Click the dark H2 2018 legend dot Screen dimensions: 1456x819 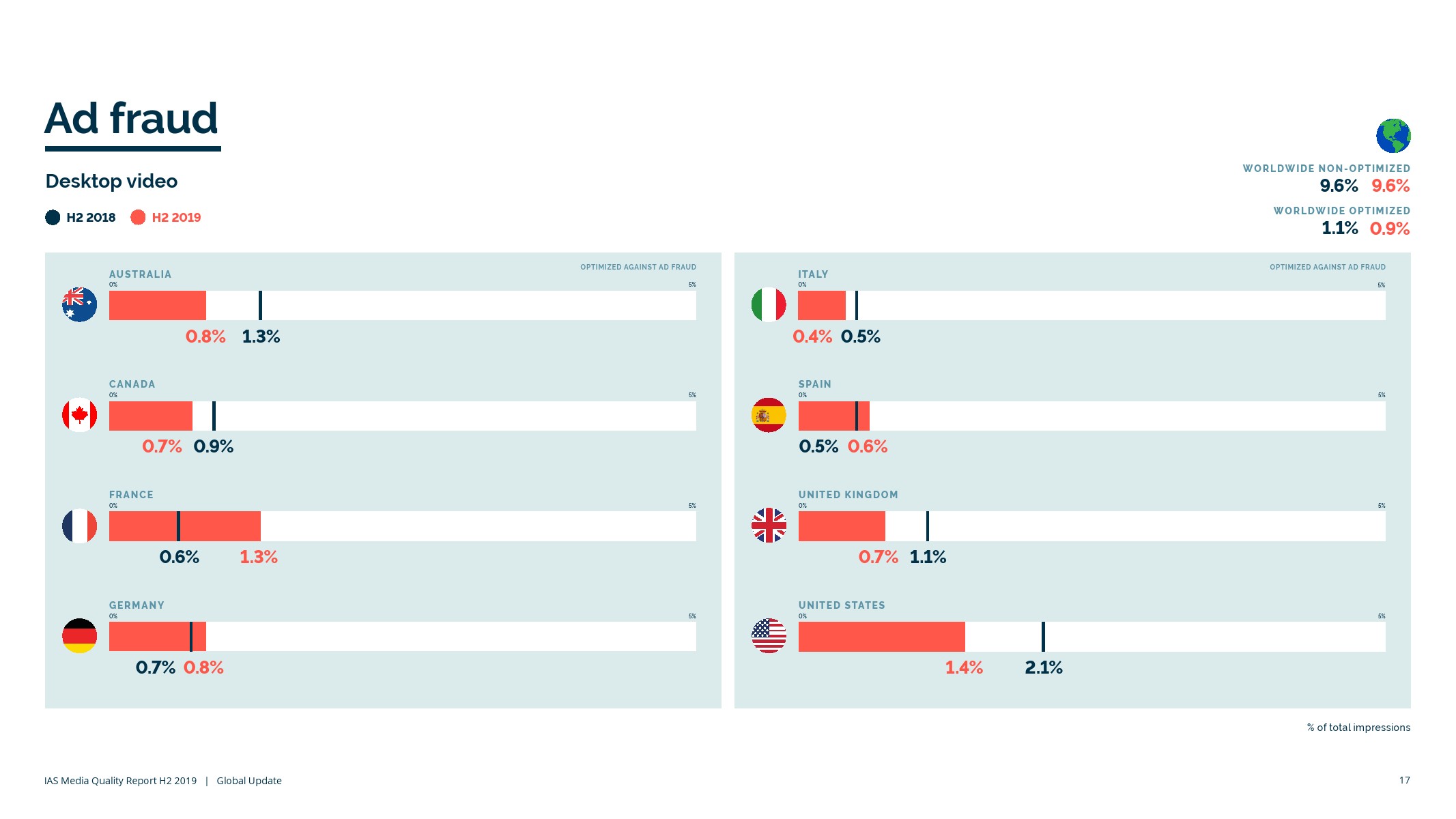point(53,218)
